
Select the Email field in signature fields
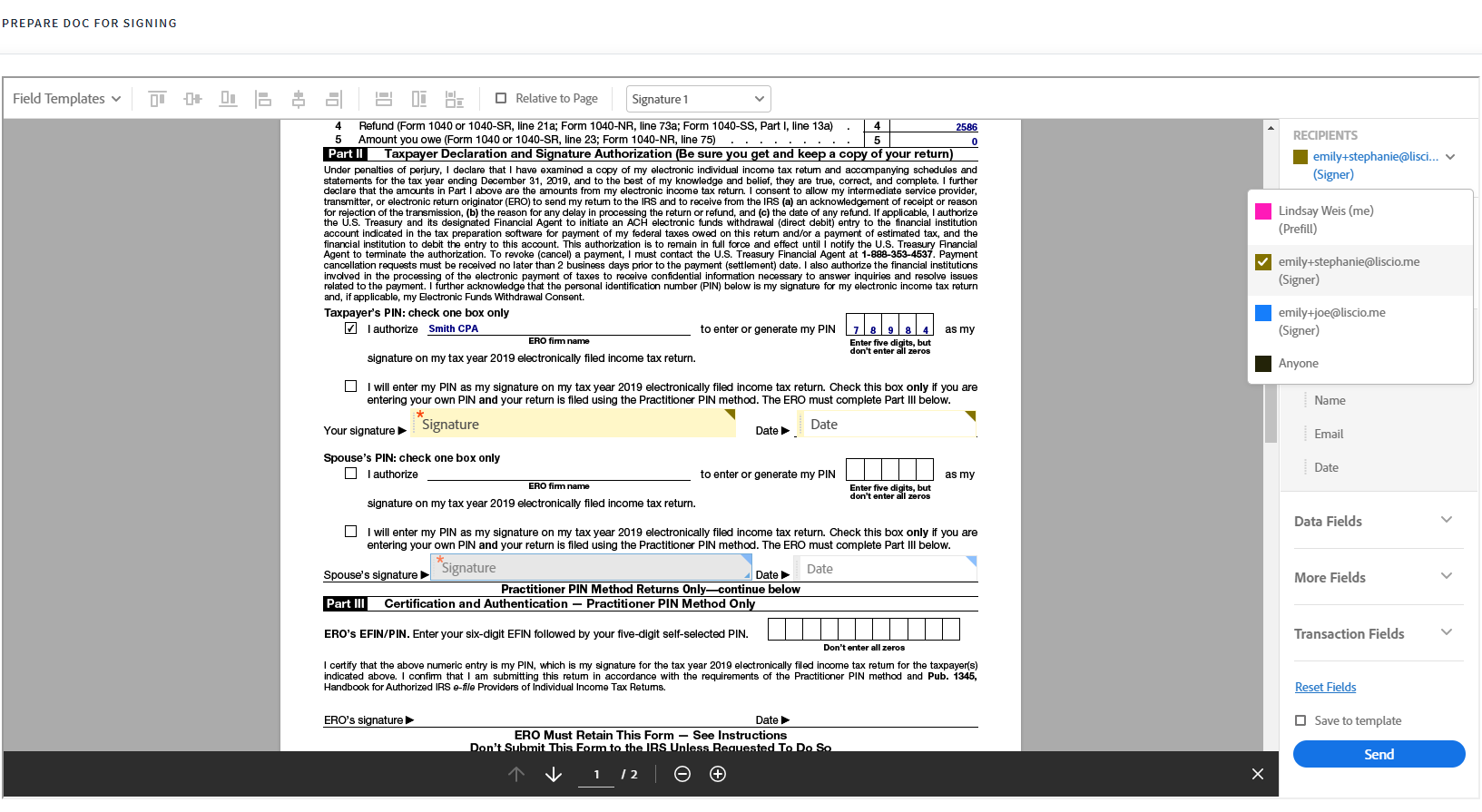click(1330, 434)
